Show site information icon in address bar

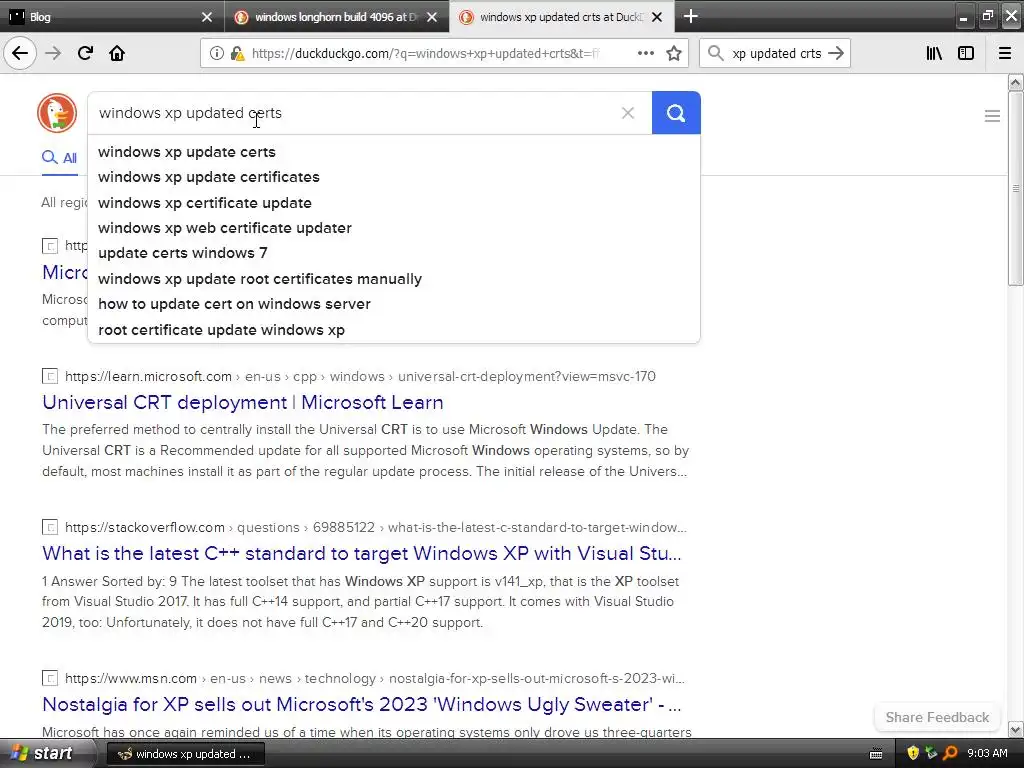[216, 53]
